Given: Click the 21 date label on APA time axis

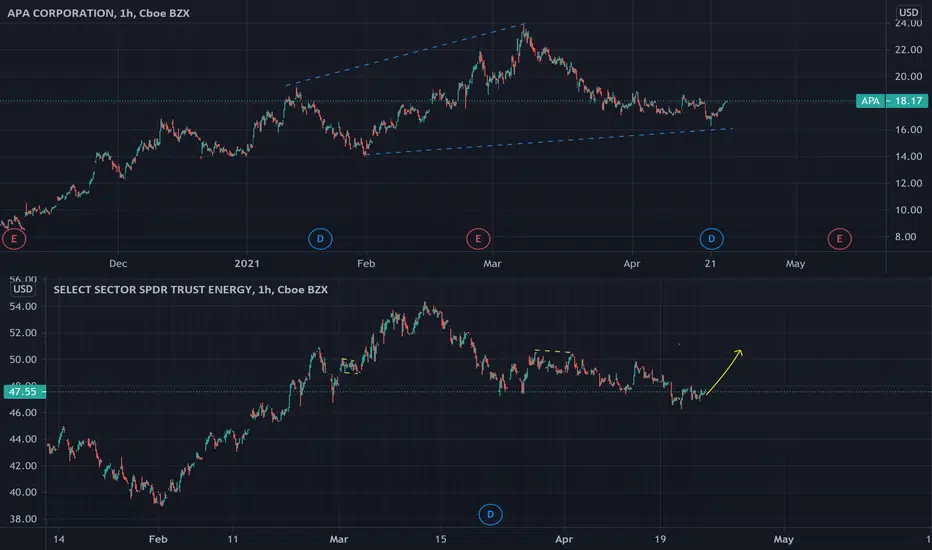Looking at the screenshot, I should 710,263.
